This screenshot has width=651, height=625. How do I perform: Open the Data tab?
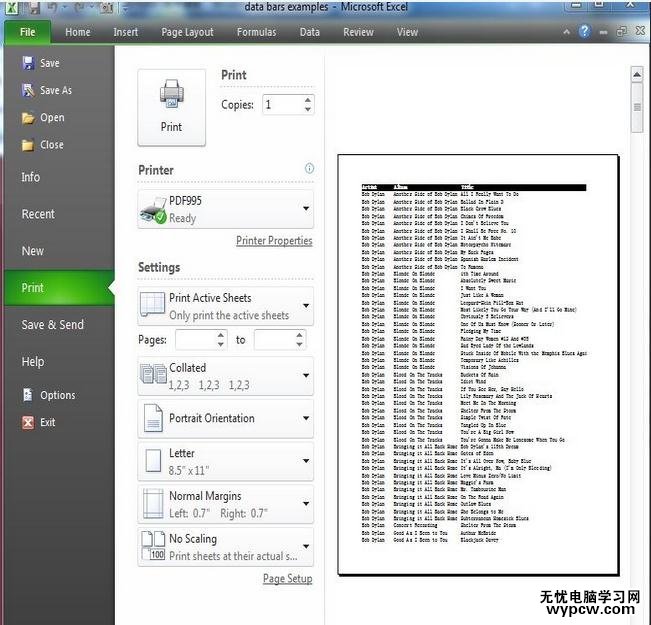click(x=310, y=32)
